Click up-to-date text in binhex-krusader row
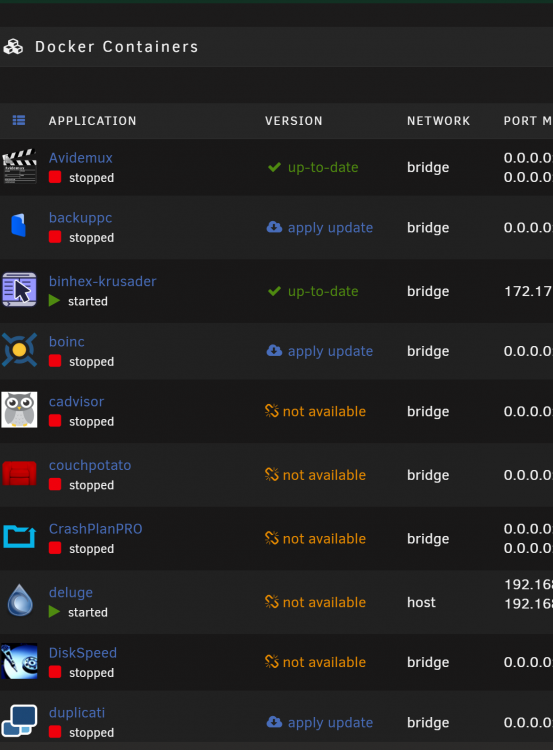553x750 pixels. 323,291
